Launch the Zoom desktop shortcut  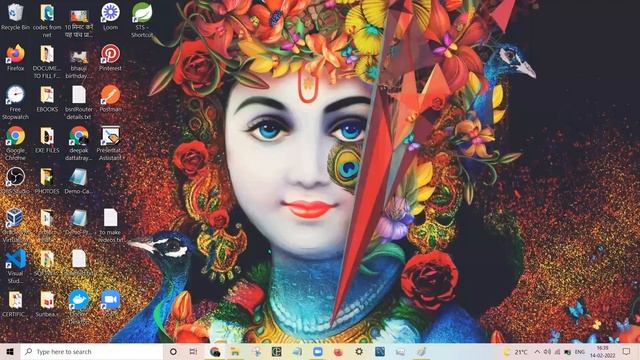110,303
